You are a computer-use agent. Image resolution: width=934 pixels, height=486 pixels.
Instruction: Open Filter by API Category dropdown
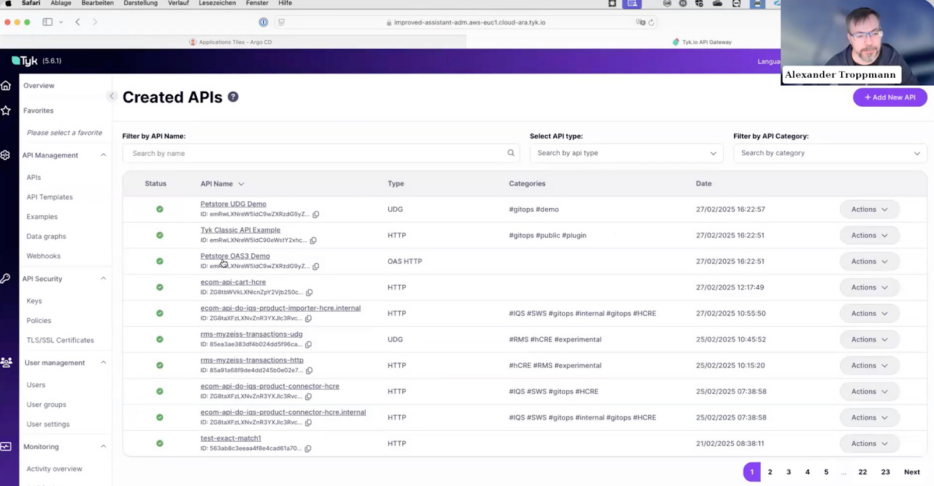830,153
